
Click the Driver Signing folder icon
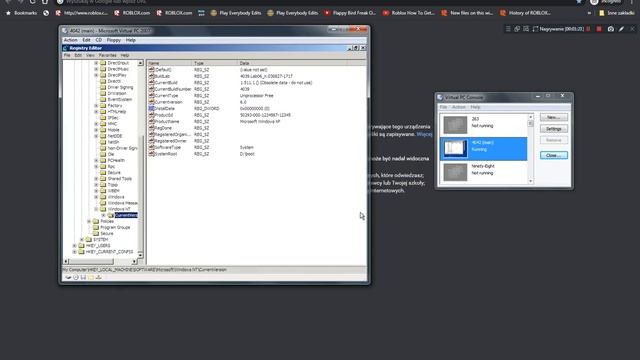point(103,87)
